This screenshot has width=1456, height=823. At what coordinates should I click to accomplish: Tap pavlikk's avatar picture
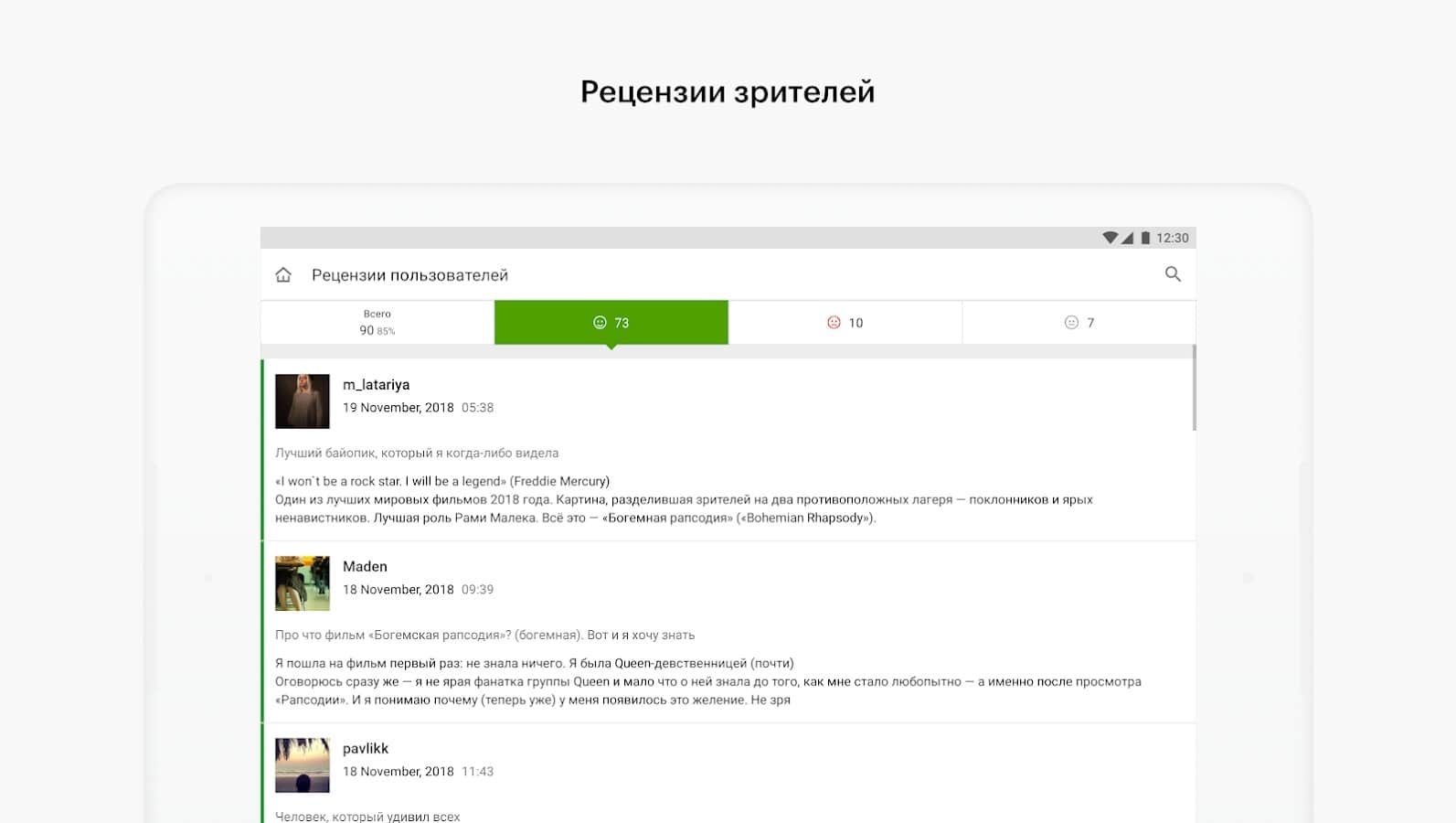(303, 764)
